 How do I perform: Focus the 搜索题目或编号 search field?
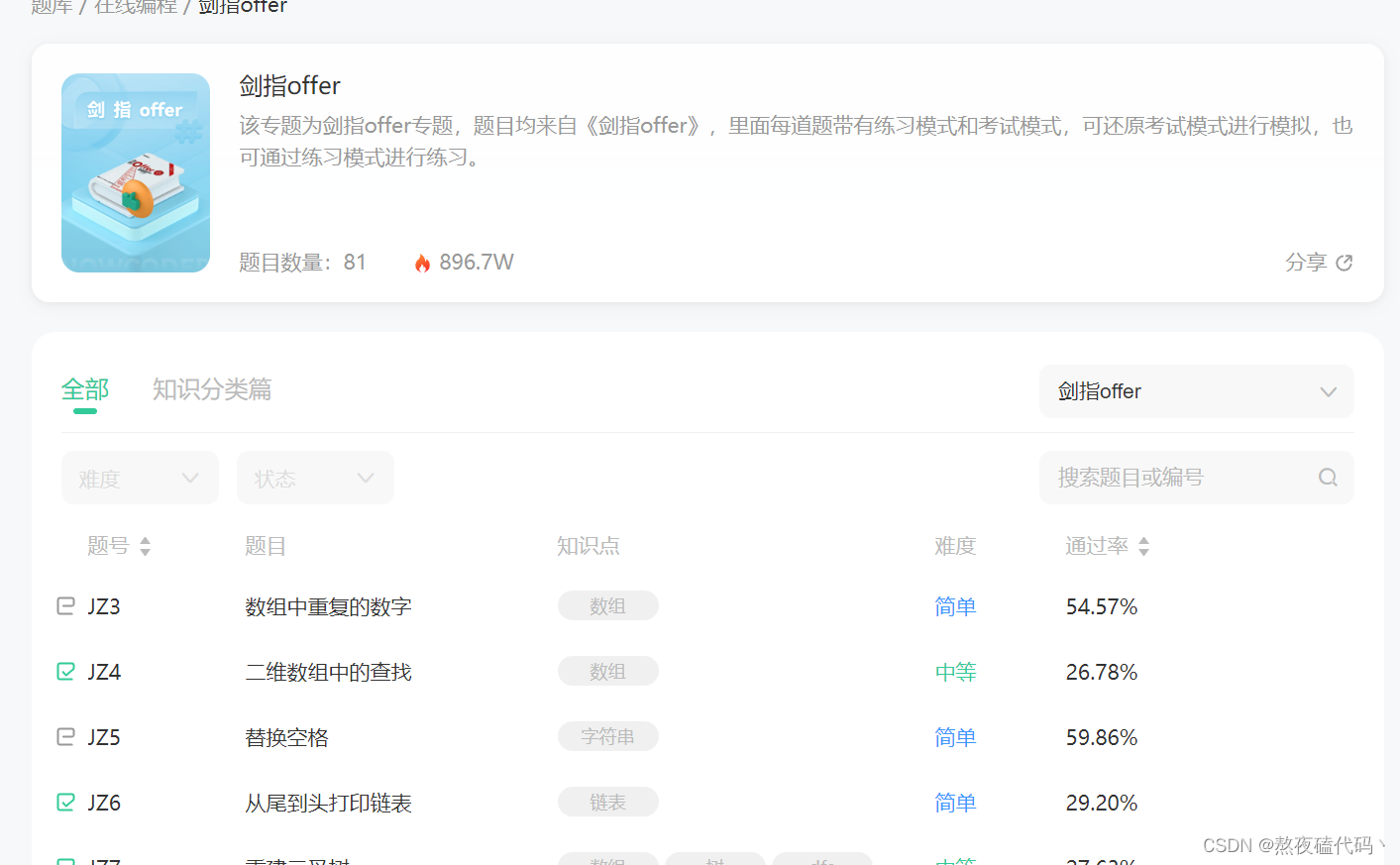click(x=1197, y=478)
